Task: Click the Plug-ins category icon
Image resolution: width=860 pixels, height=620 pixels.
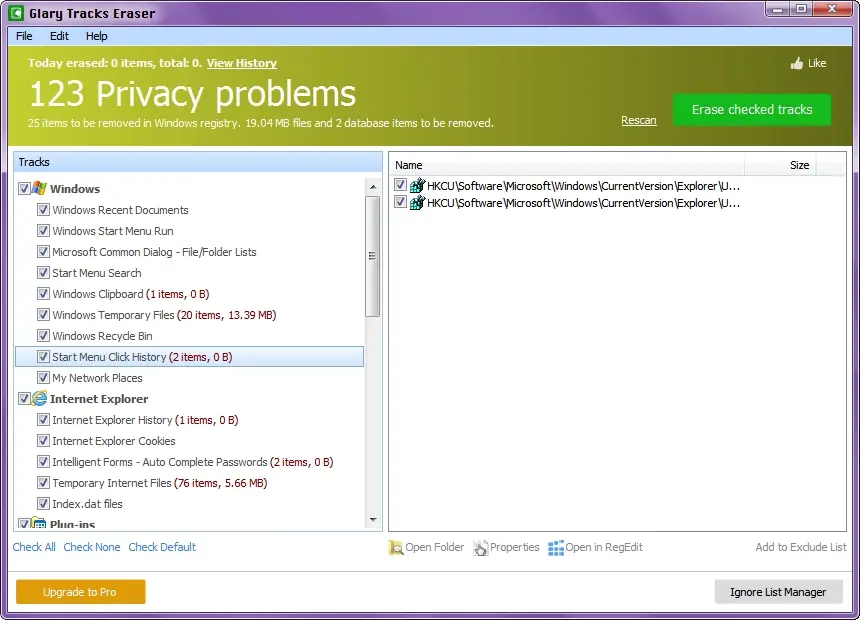Action: click(x=39, y=523)
